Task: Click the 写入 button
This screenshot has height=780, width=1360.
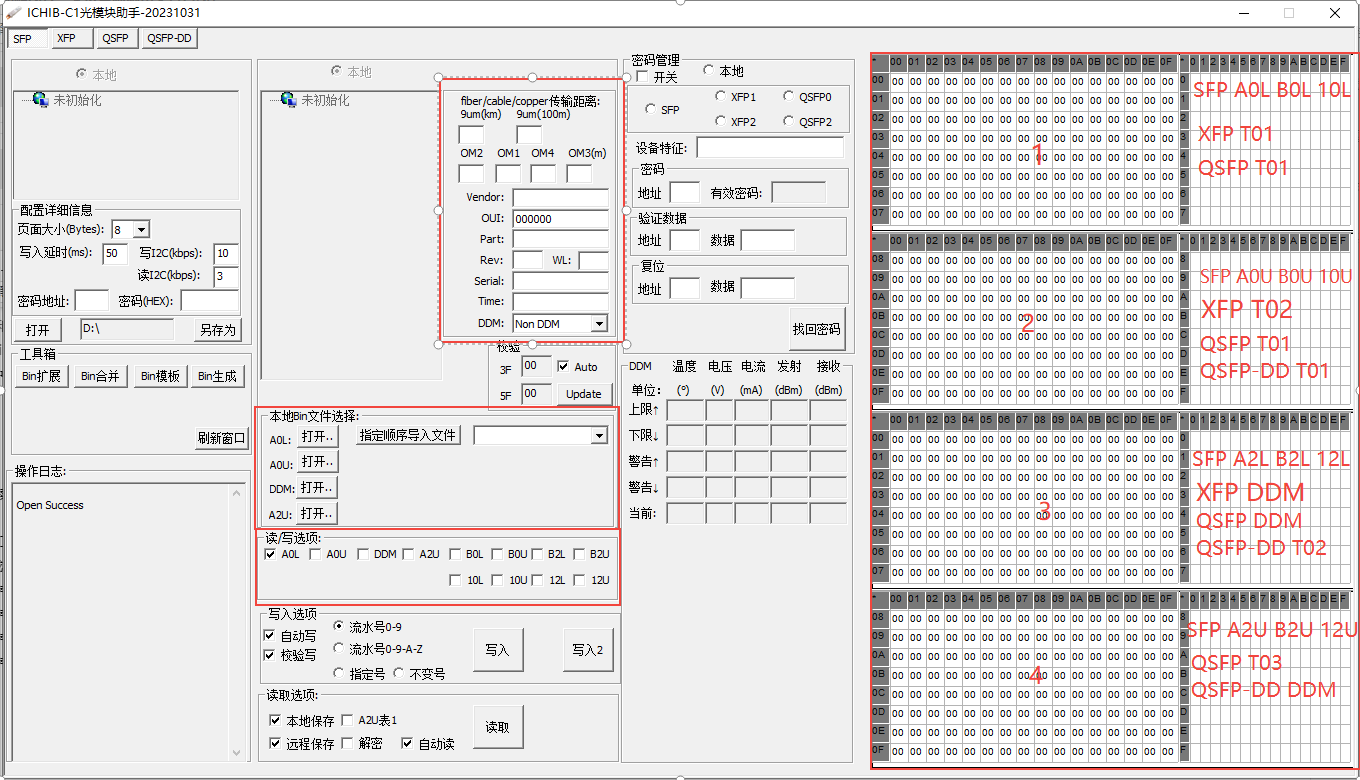Action: coord(497,650)
